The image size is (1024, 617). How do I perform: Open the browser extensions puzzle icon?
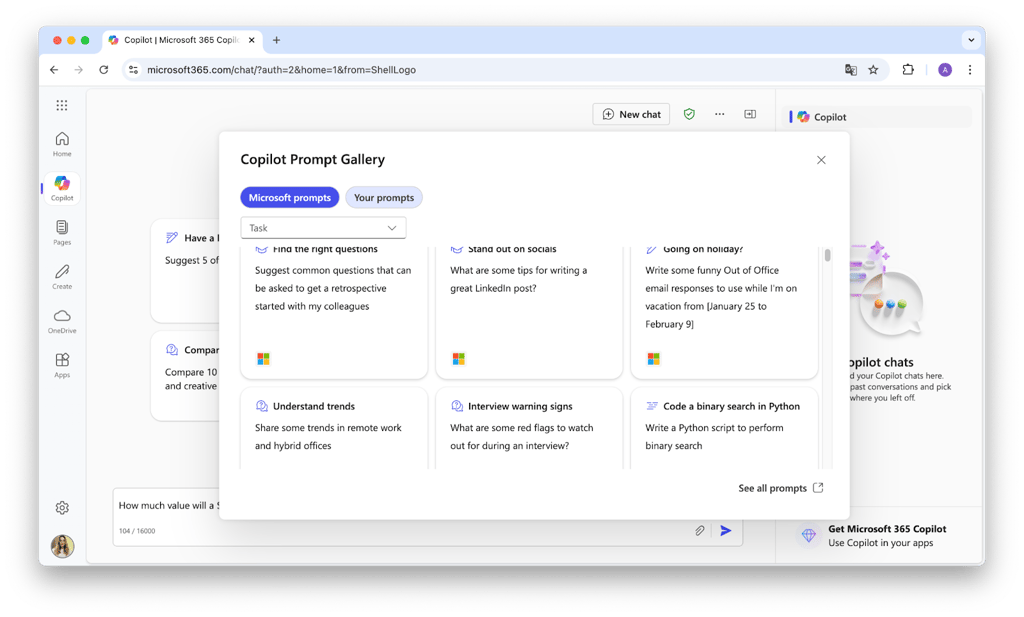(908, 70)
